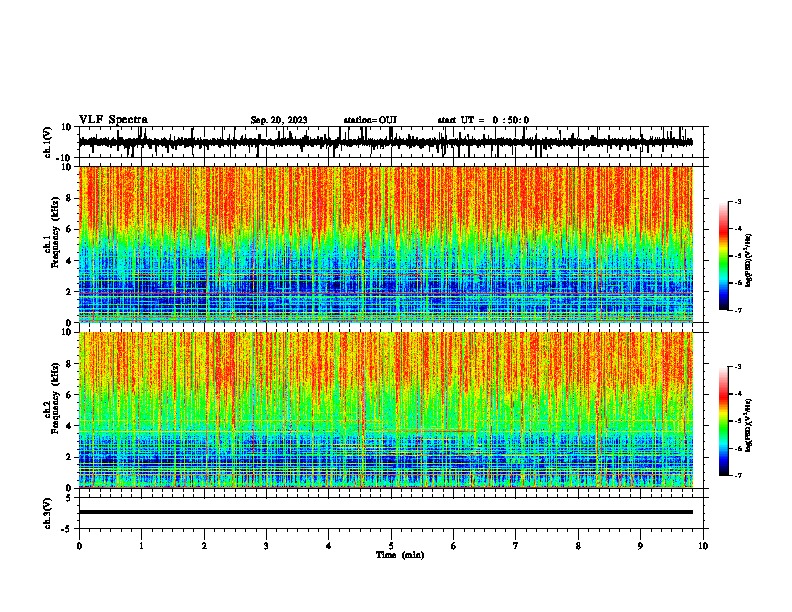
Task: Click the "3" tick on the time axis
Action: (x=266, y=546)
